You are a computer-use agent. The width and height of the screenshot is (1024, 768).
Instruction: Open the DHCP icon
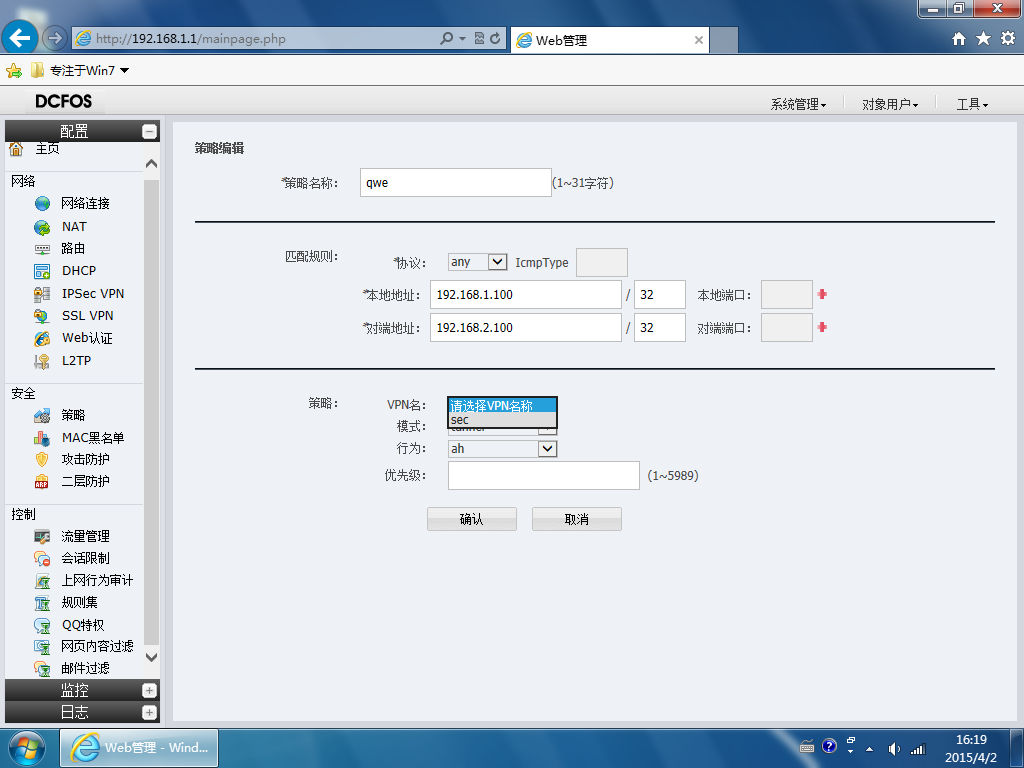click(42, 271)
